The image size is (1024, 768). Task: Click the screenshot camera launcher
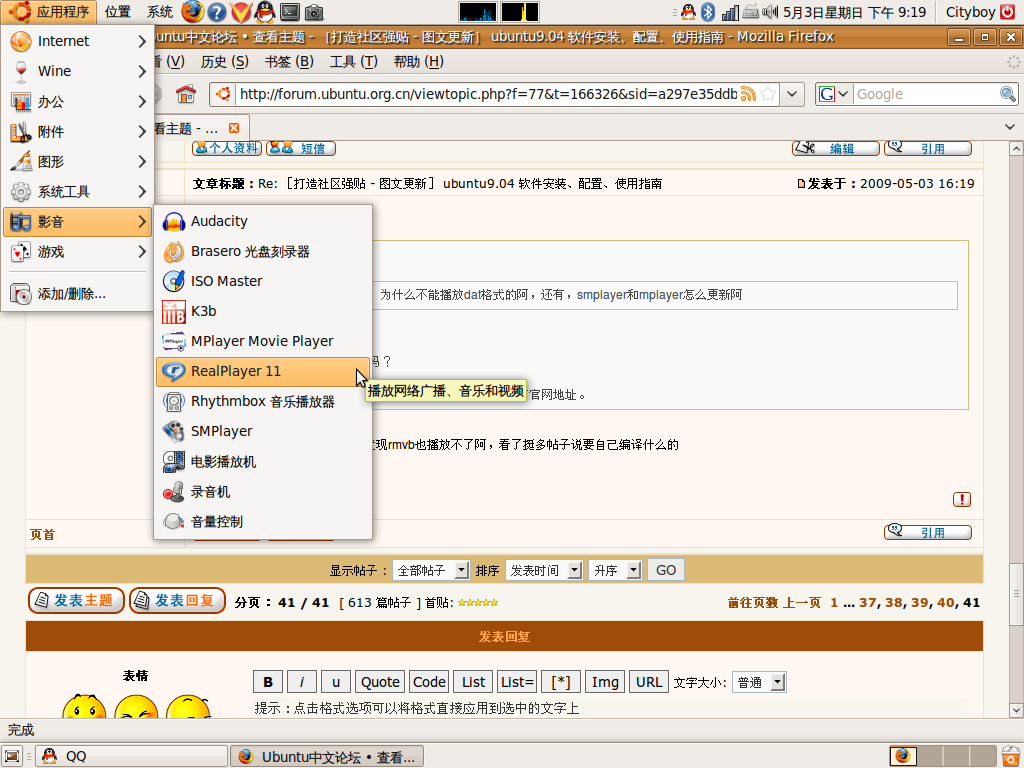314,12
